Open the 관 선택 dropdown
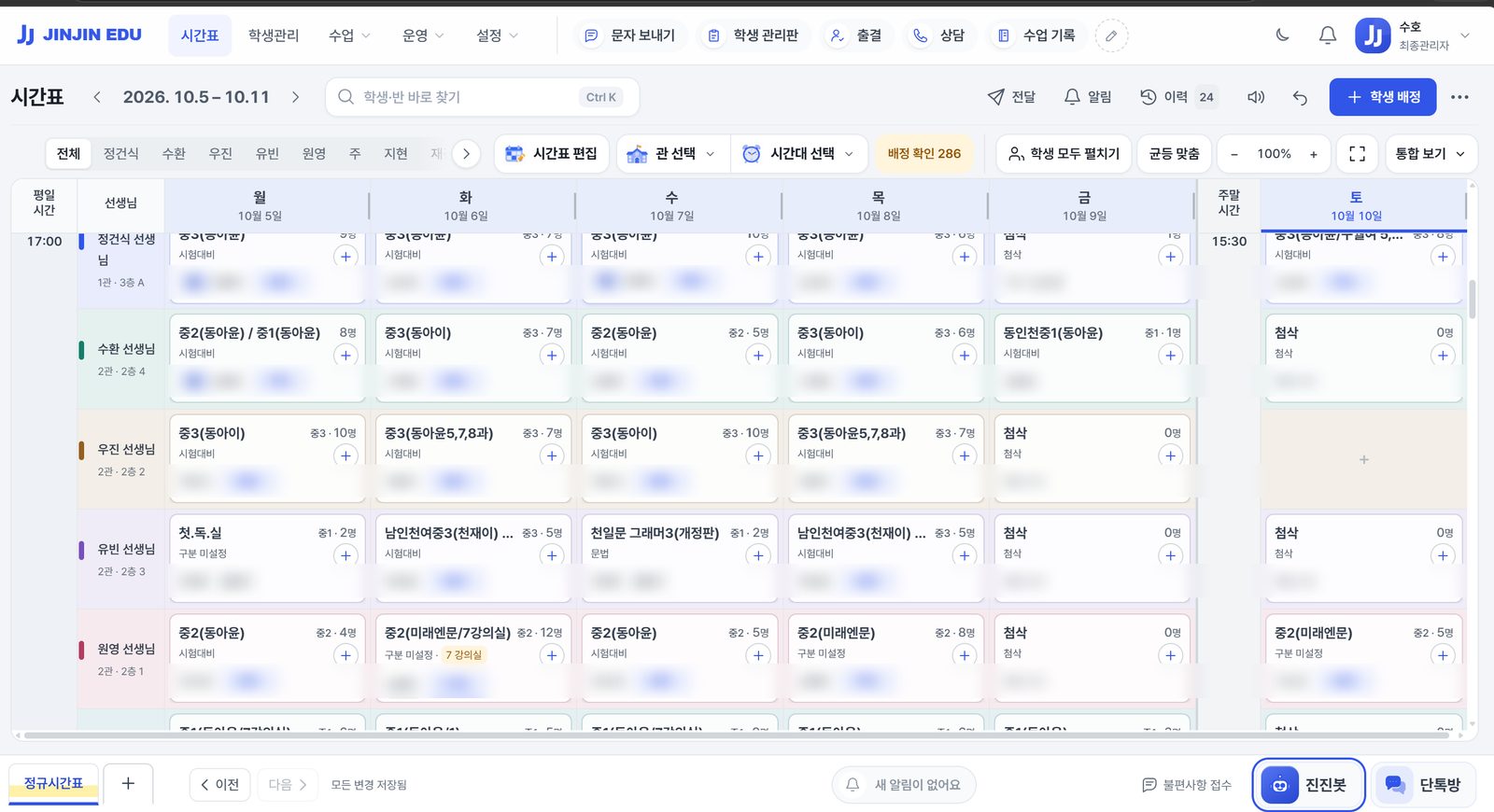The width and height of the screenshot is (1494, 812). tap(672, 154)
